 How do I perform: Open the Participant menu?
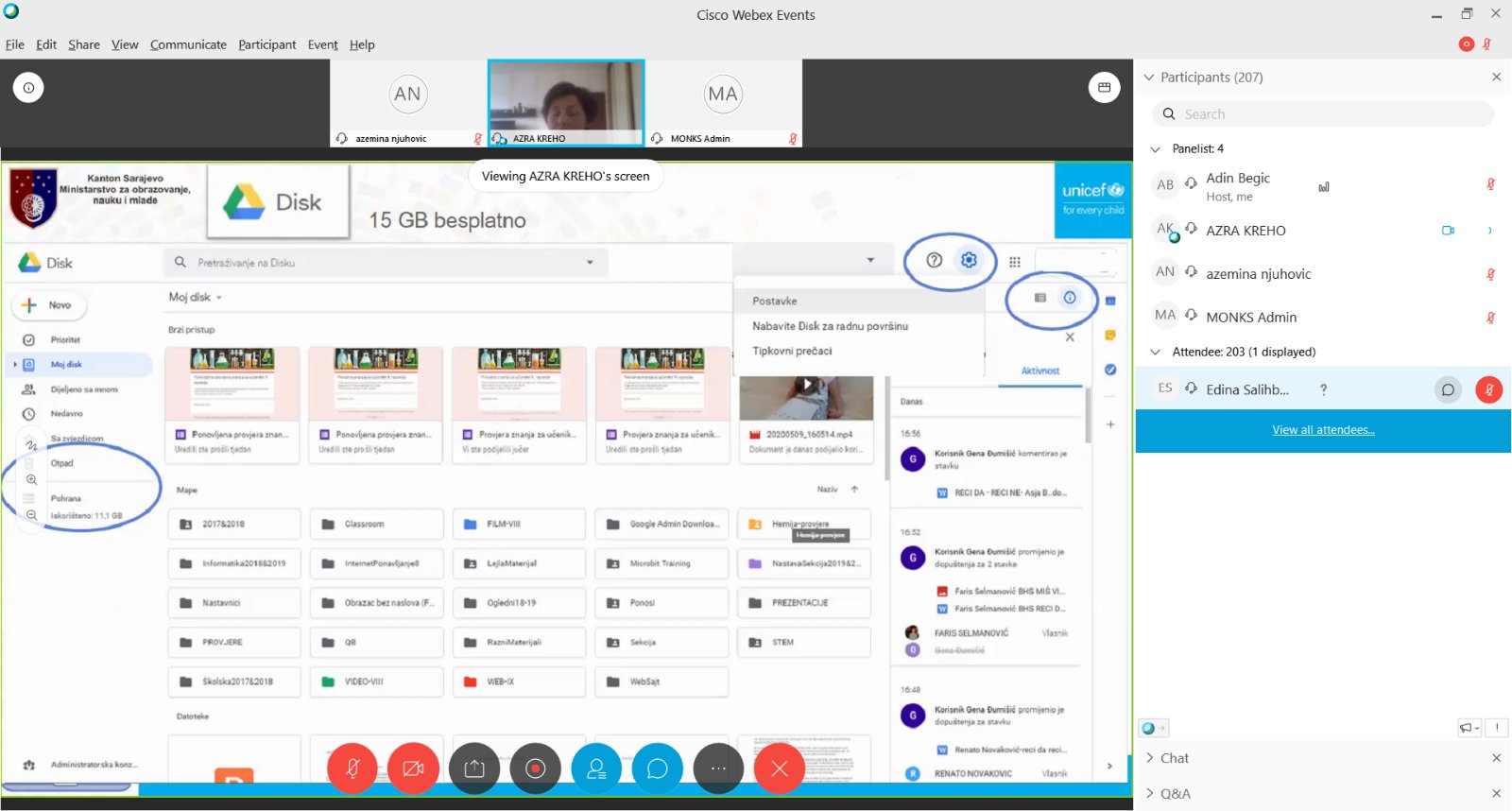click(266, 44)
